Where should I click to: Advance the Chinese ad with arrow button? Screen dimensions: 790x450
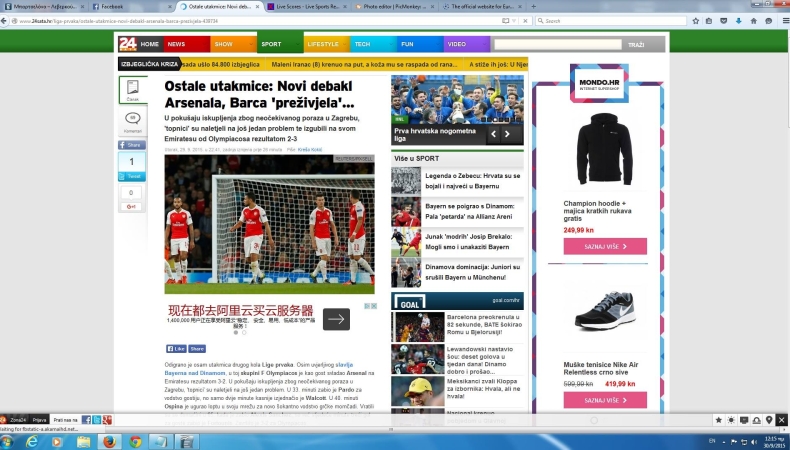click(x=336, y=319)
